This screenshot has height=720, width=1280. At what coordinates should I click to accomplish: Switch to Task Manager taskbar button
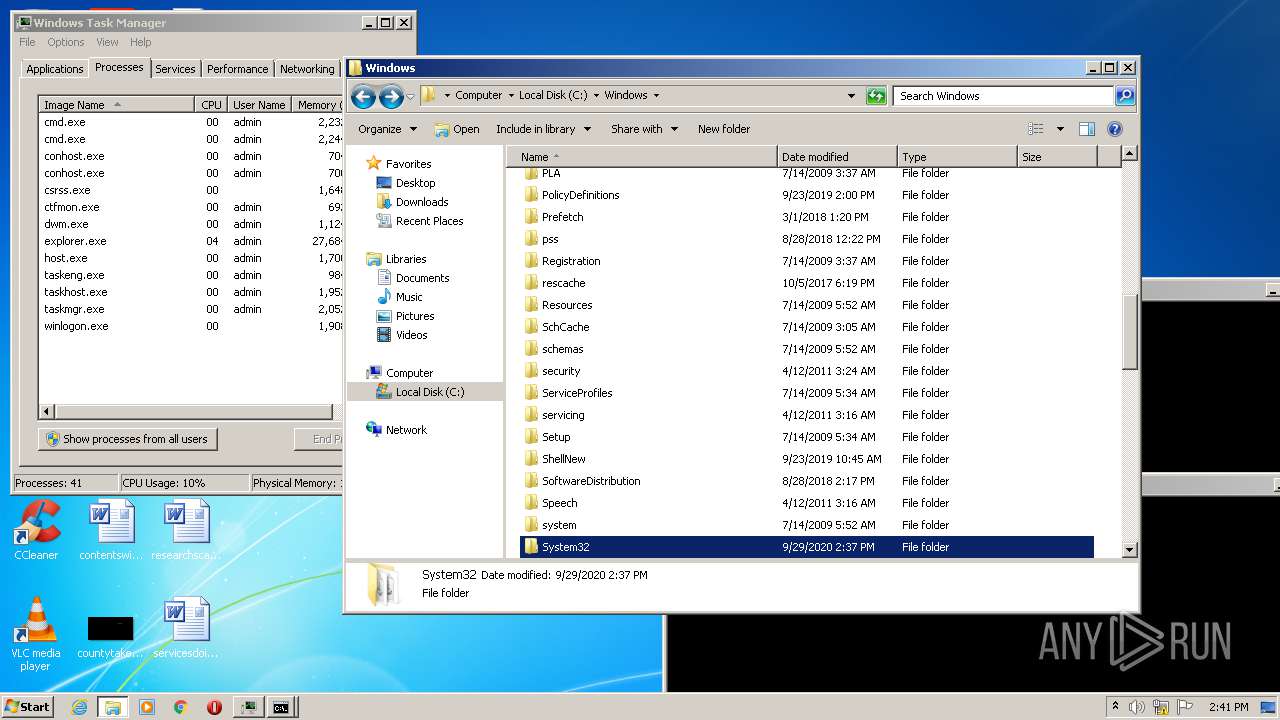pos(248,707)
